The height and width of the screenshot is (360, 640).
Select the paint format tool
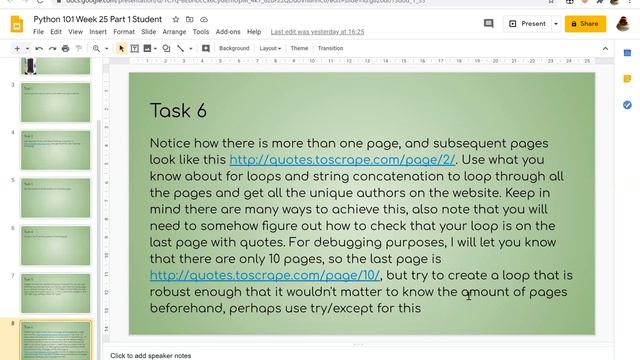(79, 49)
